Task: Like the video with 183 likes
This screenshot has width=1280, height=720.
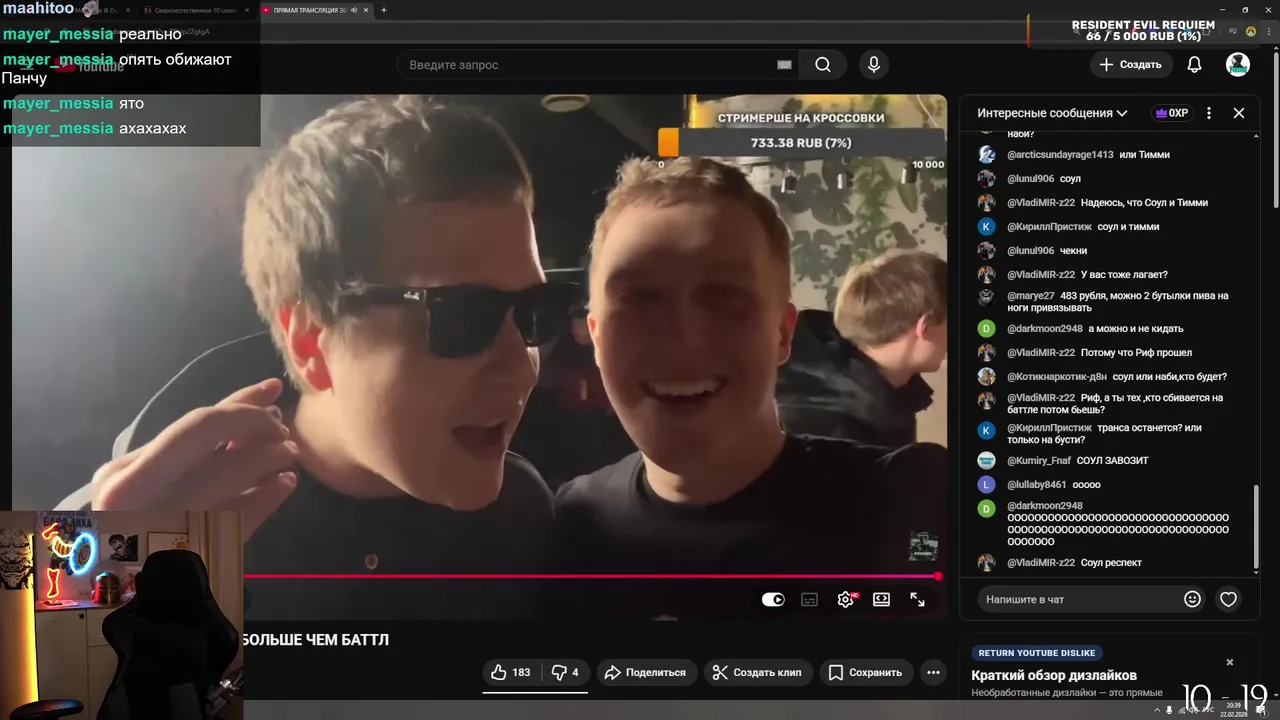Action: pos(511,673)
